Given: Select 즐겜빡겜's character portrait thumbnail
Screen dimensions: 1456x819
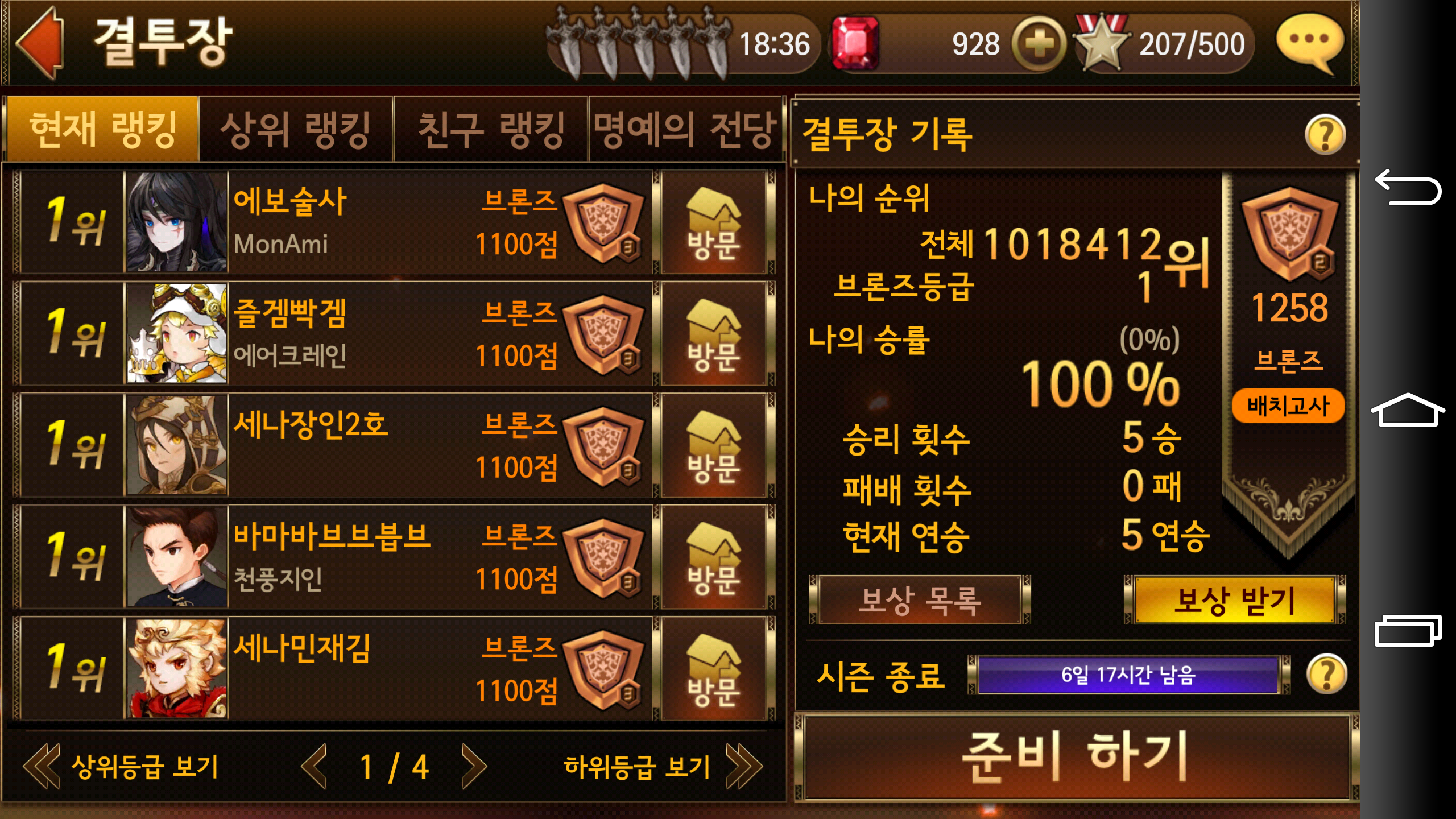Looking at the screenshot, I should [176, 334].
